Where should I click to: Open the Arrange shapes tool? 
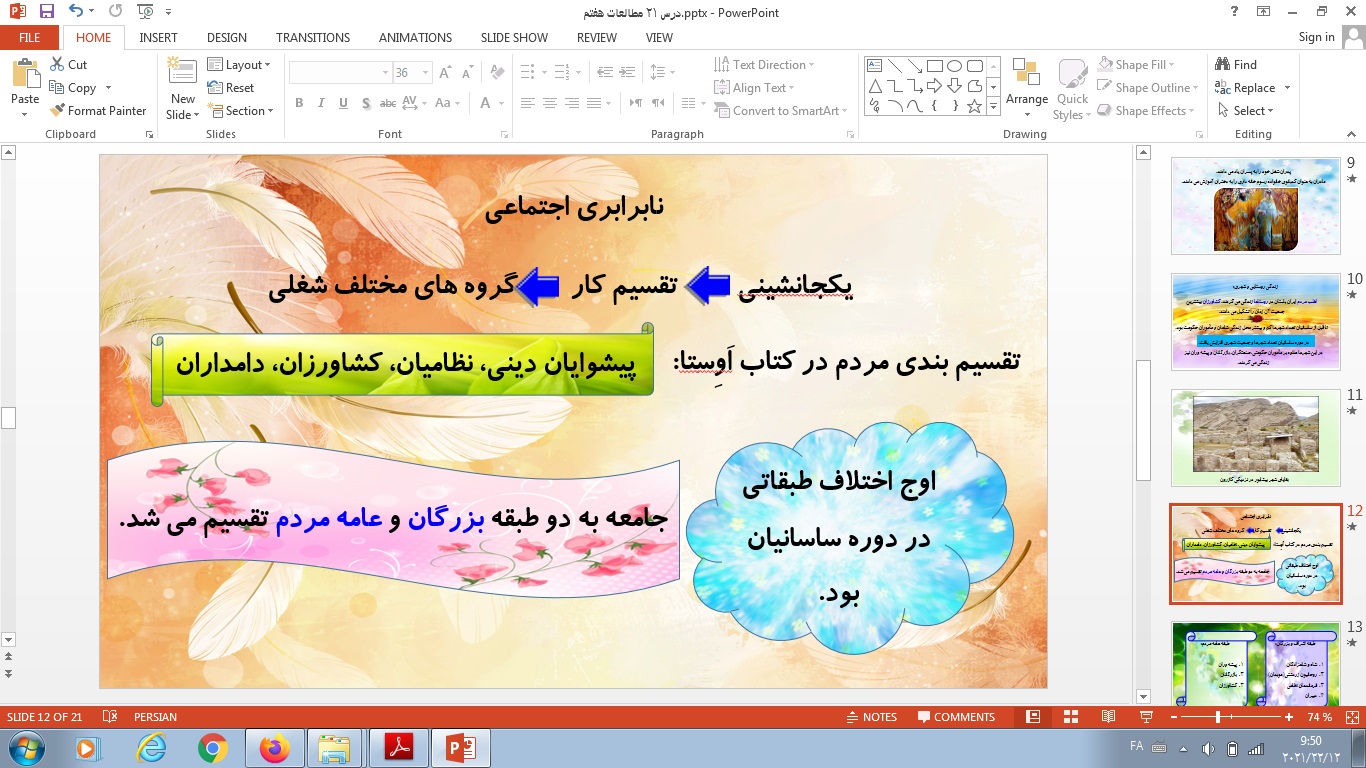(1026, 85)
